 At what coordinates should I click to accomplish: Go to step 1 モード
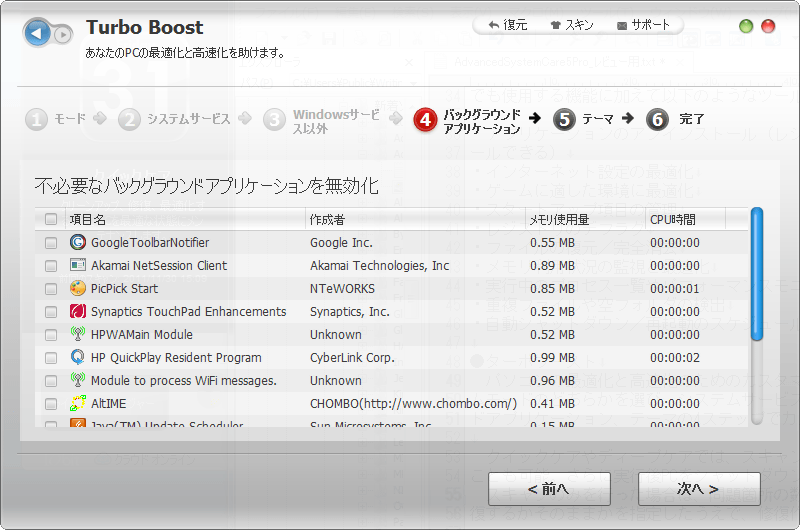[56, 119]
